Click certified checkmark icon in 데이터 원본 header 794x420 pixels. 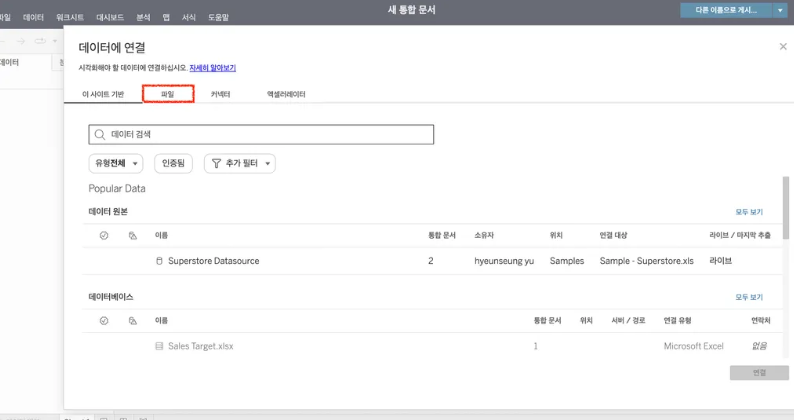click(x=104, y=236)
